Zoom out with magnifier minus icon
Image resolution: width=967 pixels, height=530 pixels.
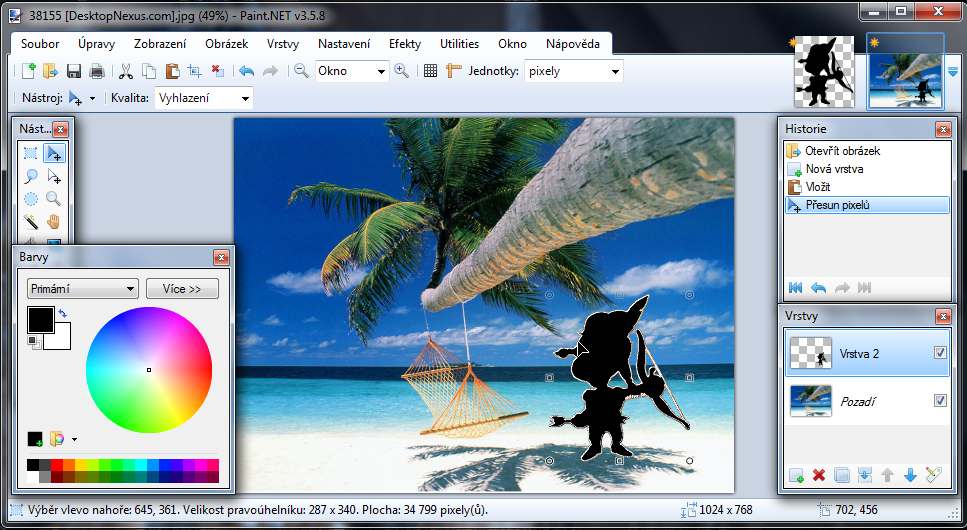(x=301, y=71)
